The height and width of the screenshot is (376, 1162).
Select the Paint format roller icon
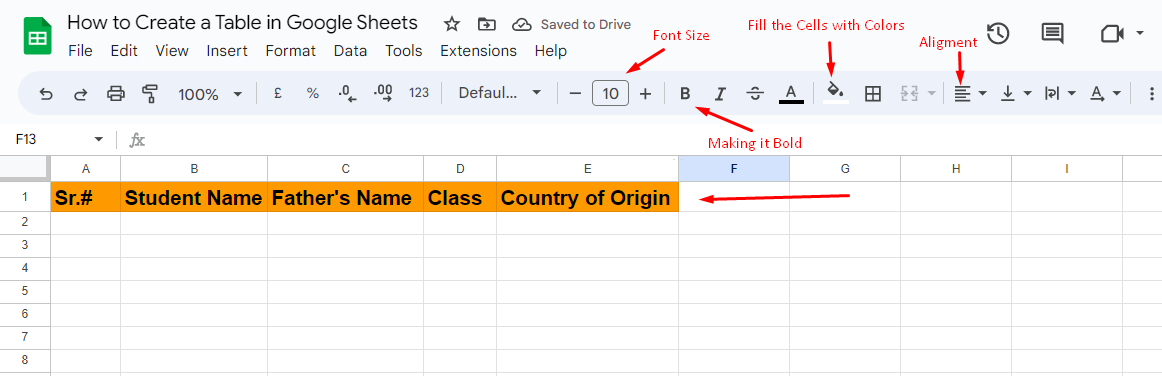150,94
